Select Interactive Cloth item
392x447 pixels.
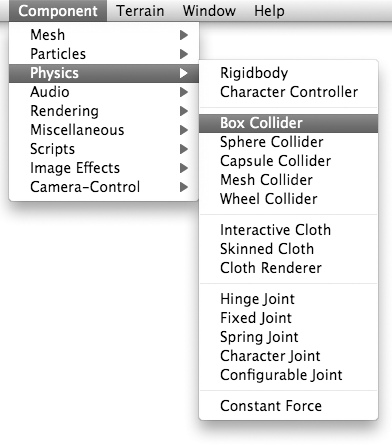[x=289, y=230]
